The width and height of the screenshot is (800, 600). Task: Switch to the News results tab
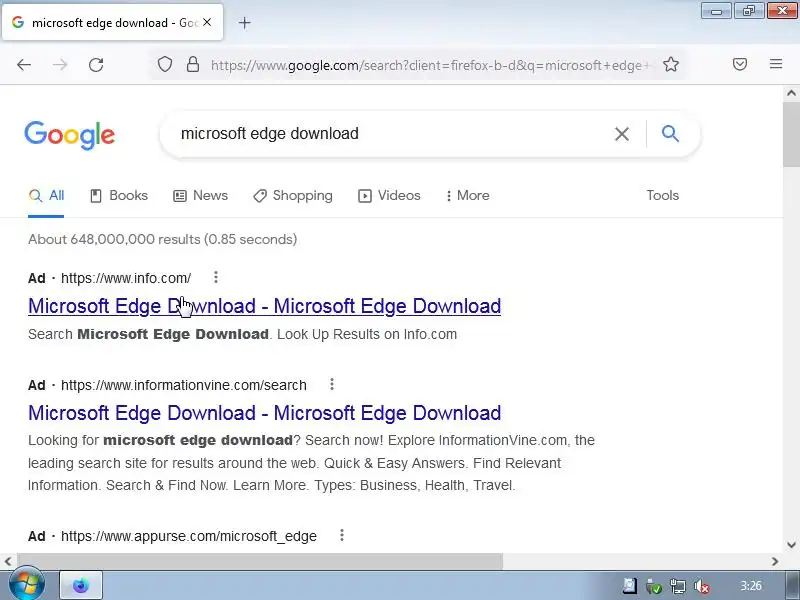tap(200, 196)
